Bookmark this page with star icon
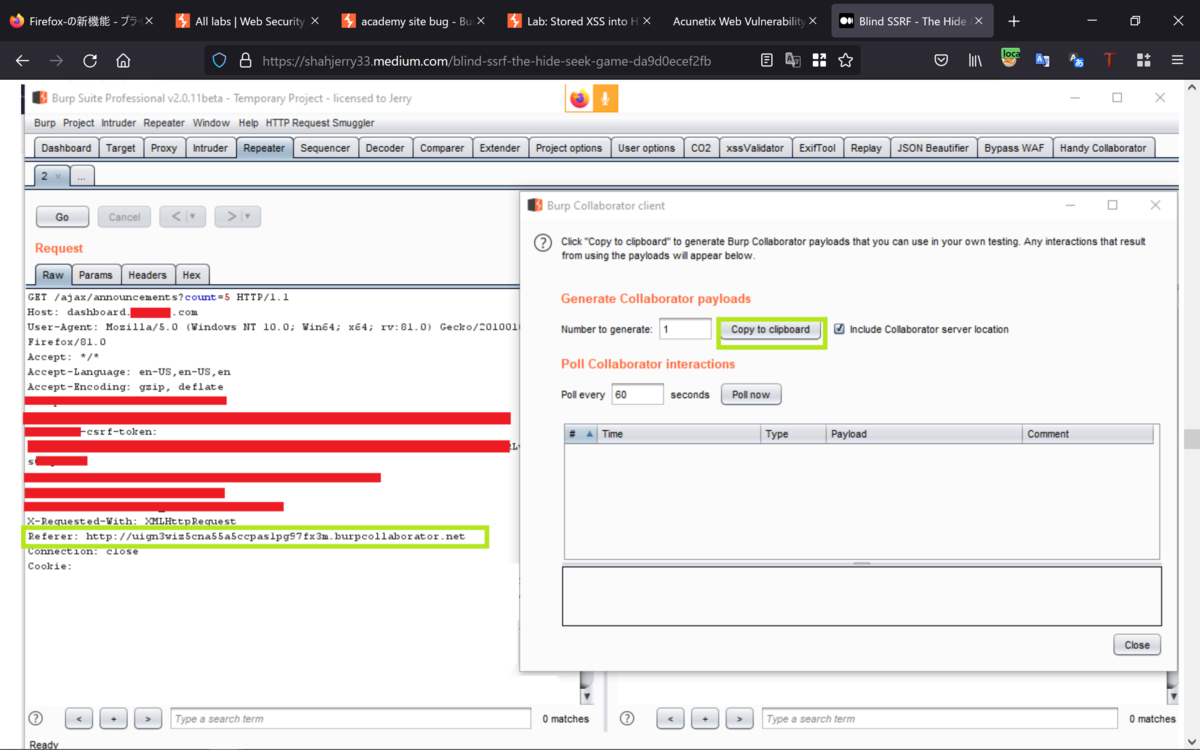 point(846,61)
